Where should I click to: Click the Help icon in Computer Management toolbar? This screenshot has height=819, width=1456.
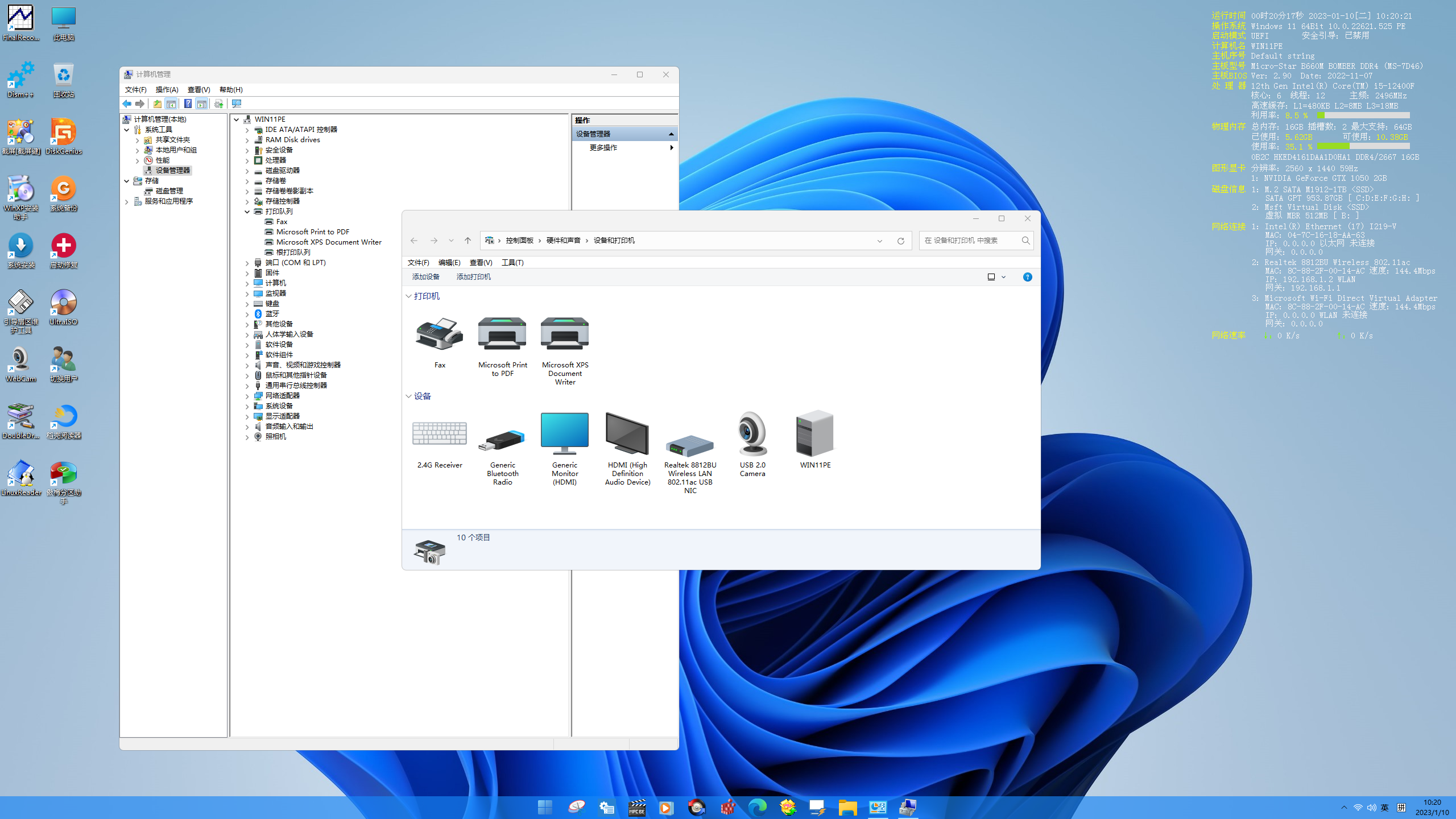click(188, 104)
